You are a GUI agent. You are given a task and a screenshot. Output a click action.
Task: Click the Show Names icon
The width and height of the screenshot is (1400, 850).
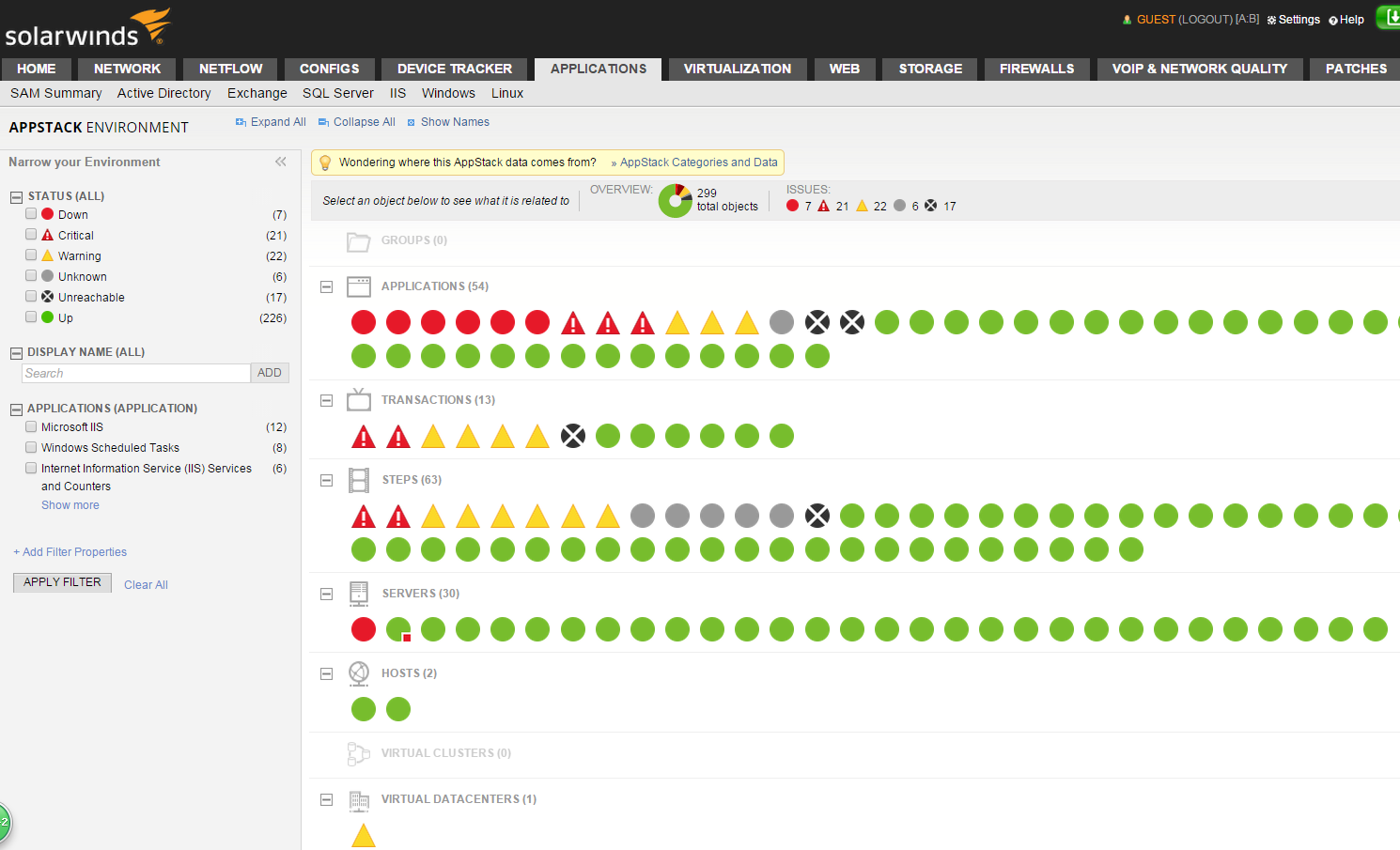tap(411, 122)
